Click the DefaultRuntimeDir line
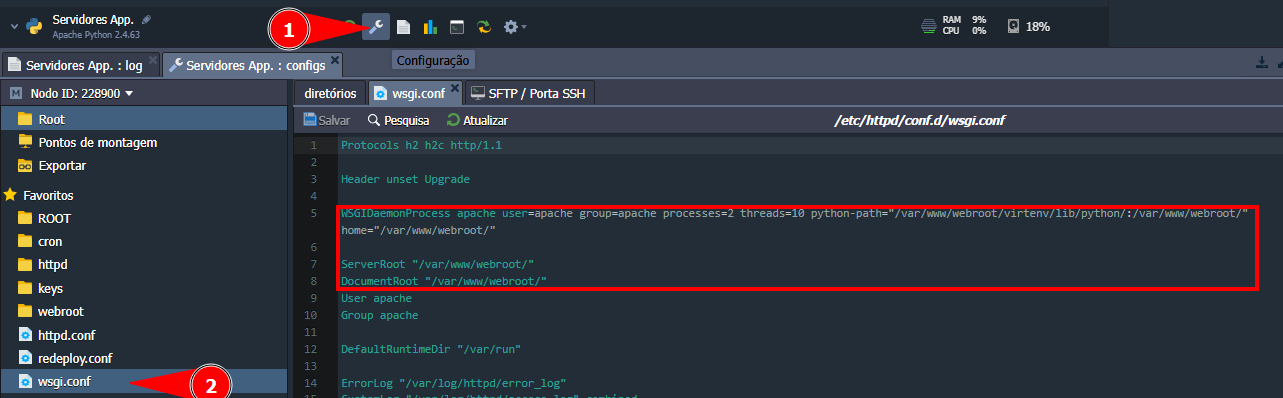The width and height of the screenshot is (1283, 398). click(431, 349)
